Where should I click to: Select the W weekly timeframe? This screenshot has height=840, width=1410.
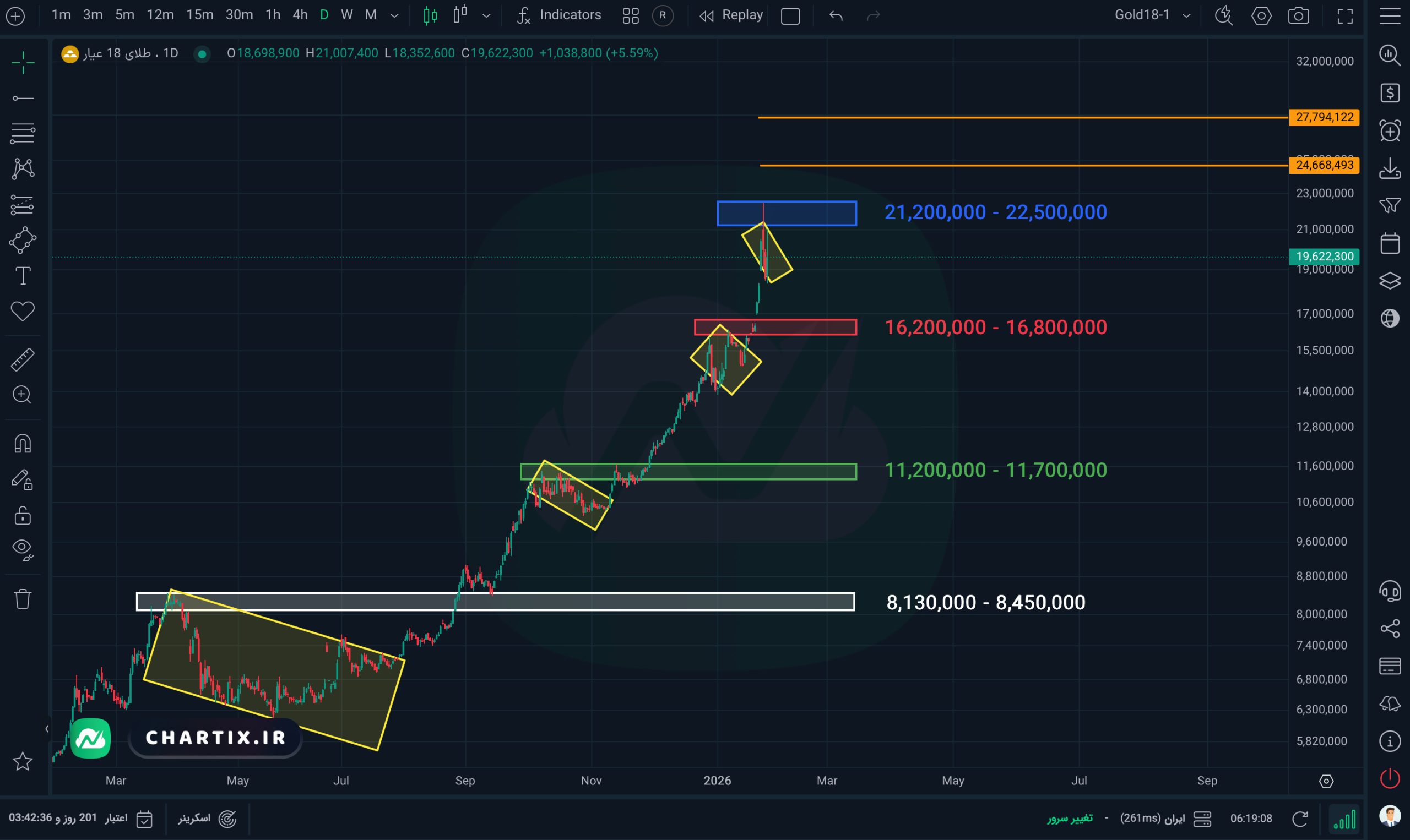[346, 15]
